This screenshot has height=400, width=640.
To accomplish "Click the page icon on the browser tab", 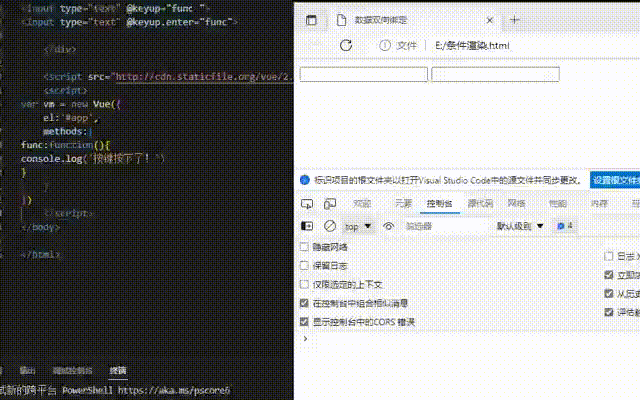I will [x=341, y=20].
